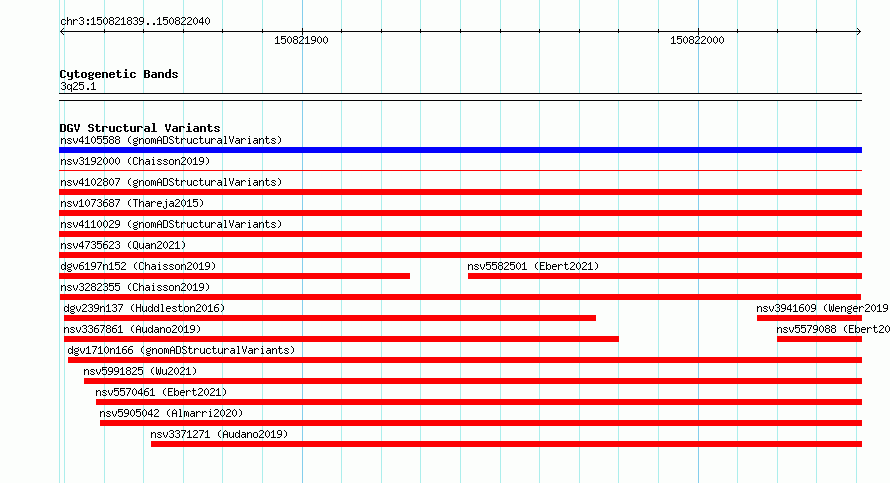This screenshot has width=890, height=483.
Task: Select the nsv3192000 (Chaisson2019) label
Action: coord(135,161)
